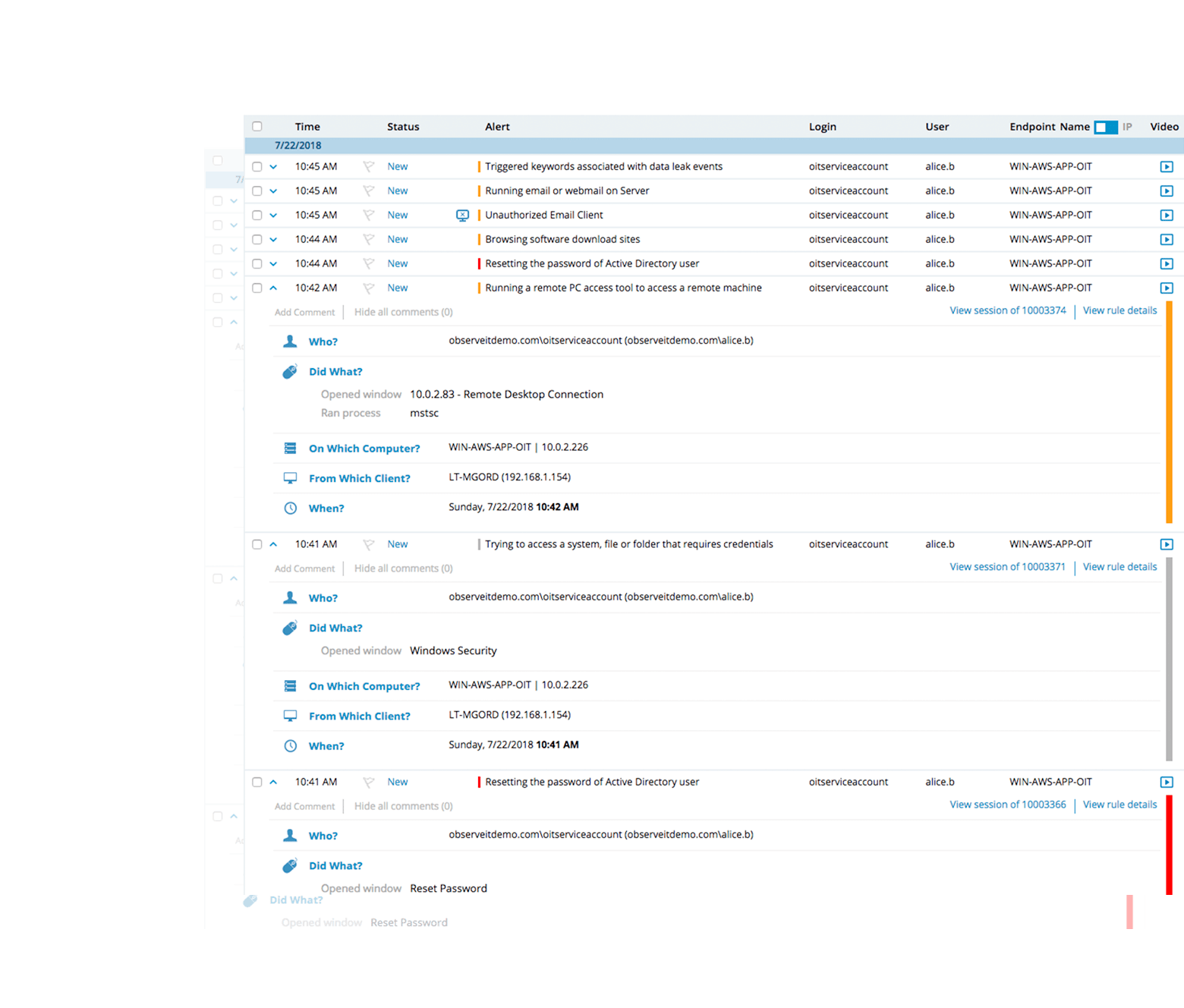The image size is (1184, 1008).
Task: Click the monitor icon beside Unauthorized Email Client
Action: [462, 216]
